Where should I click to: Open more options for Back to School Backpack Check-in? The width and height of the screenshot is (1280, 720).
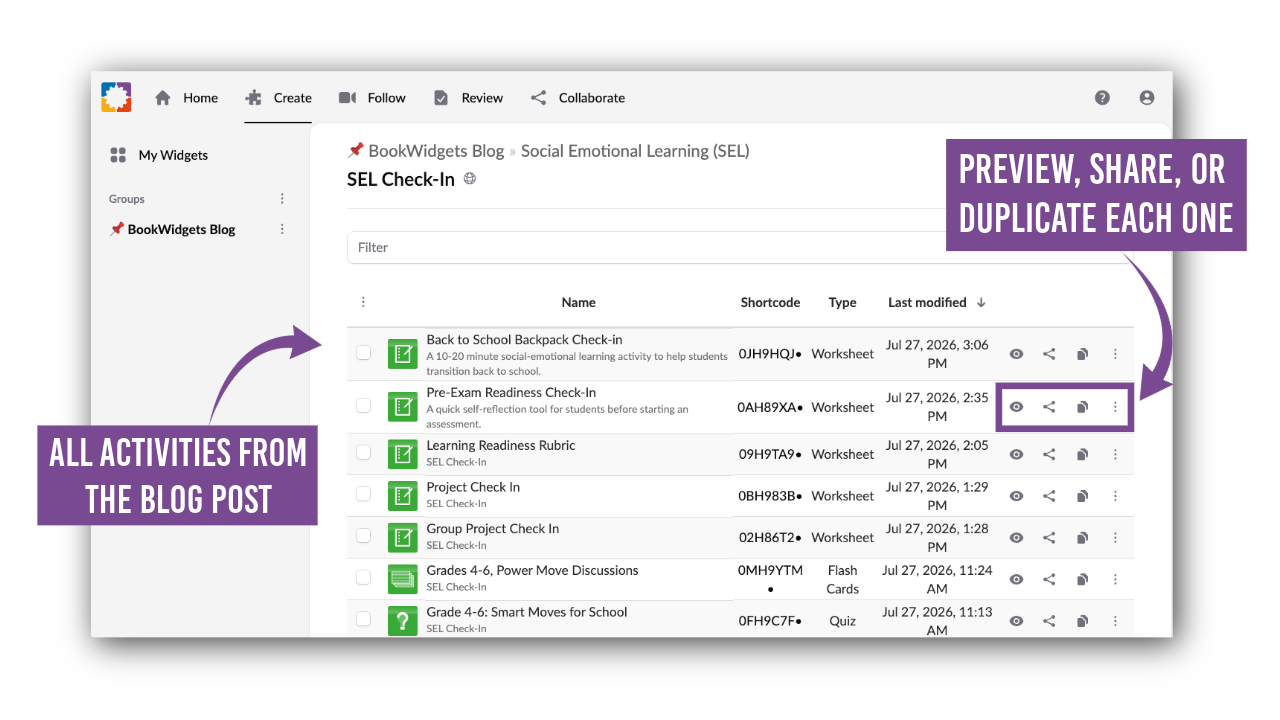1115,354
